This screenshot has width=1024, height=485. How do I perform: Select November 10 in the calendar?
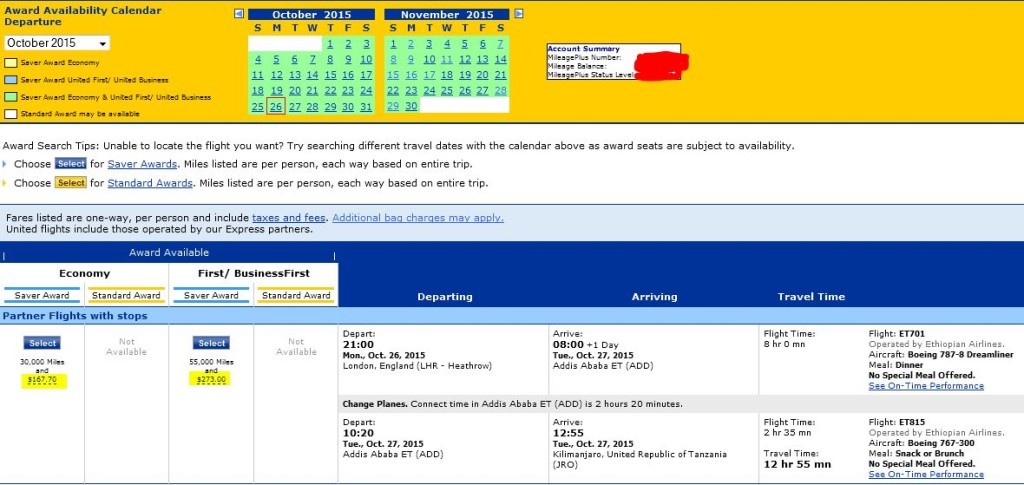429,59
